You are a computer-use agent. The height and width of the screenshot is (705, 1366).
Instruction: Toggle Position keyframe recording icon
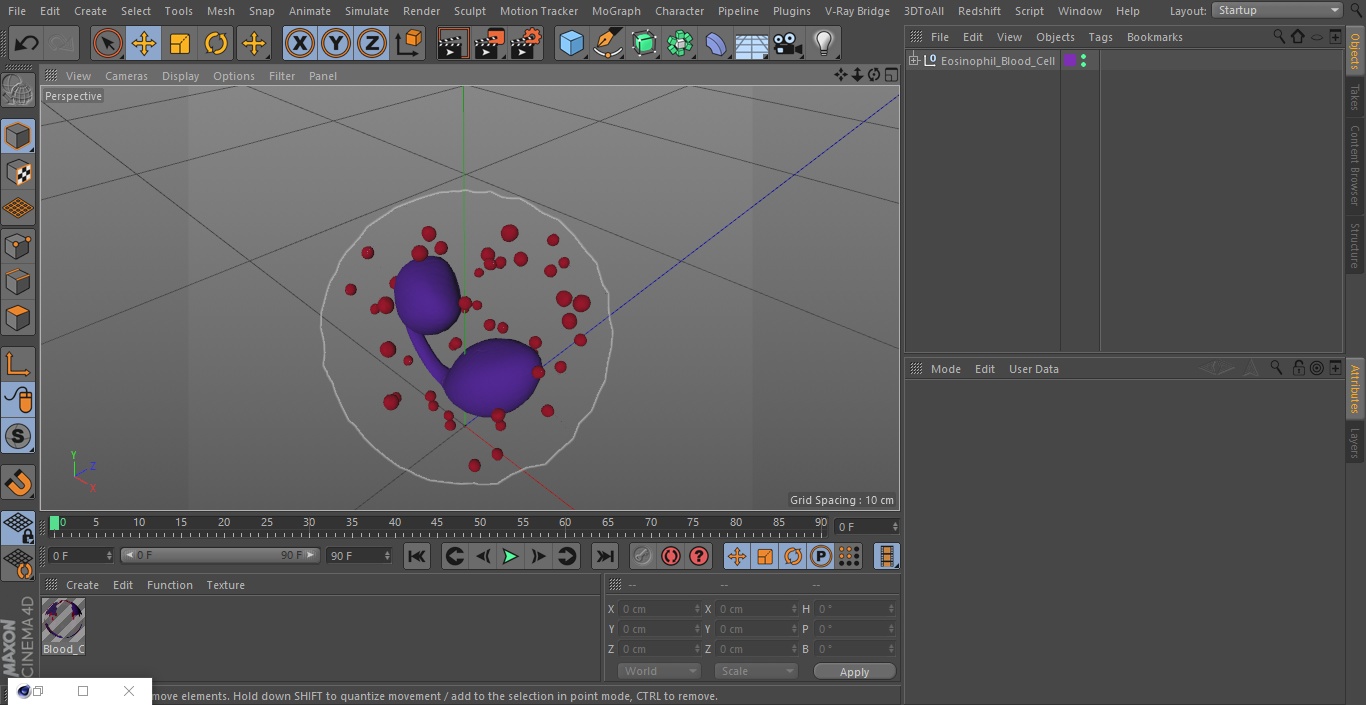coord(737,556)
